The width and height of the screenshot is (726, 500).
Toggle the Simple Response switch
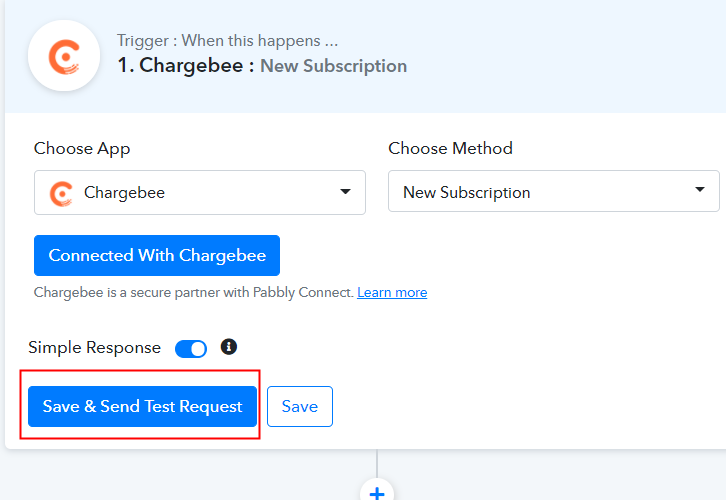pyautogui.click(x=191, y=349)
